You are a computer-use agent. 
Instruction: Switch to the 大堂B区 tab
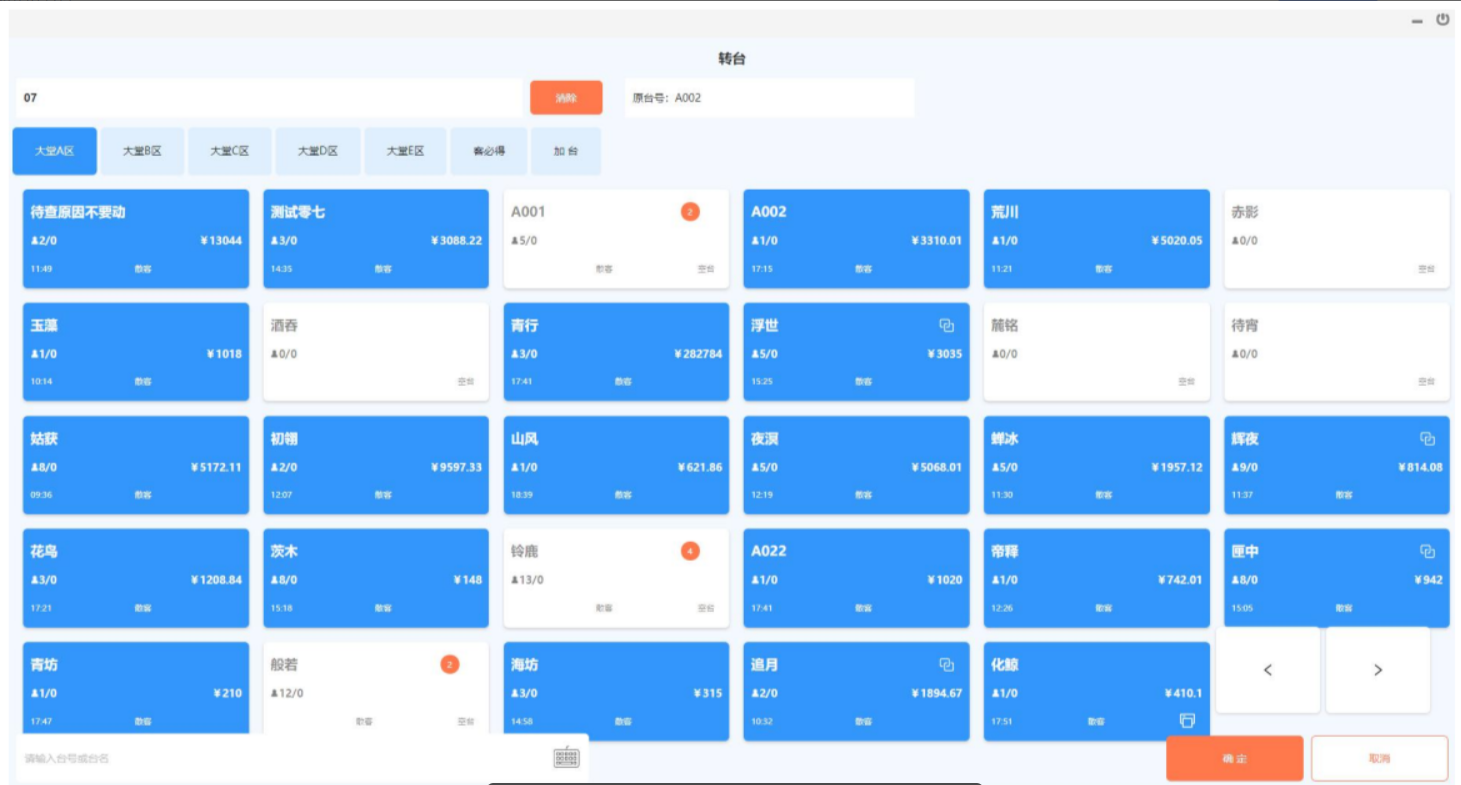[x=142, y=151]
